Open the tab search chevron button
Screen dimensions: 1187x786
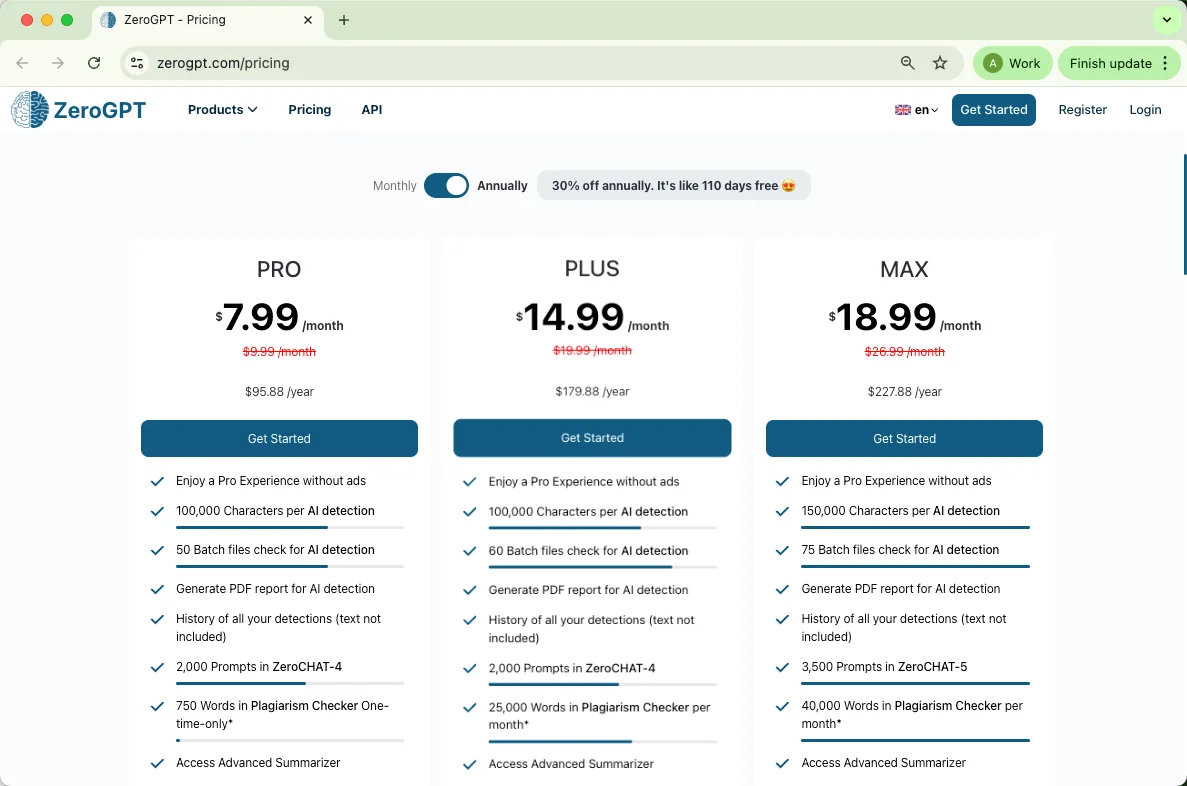click(1167, 20)
